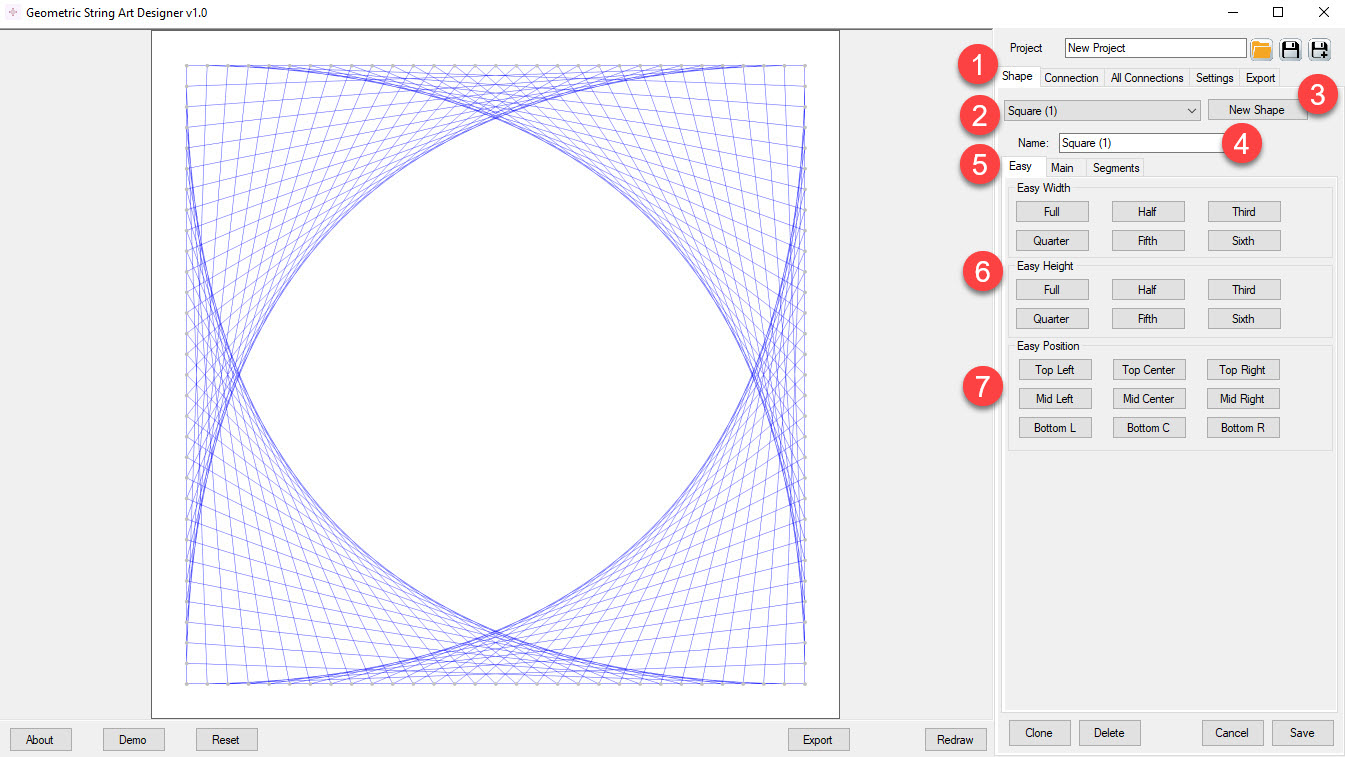Switch to the Shape tab

[x=1017, y=77]
